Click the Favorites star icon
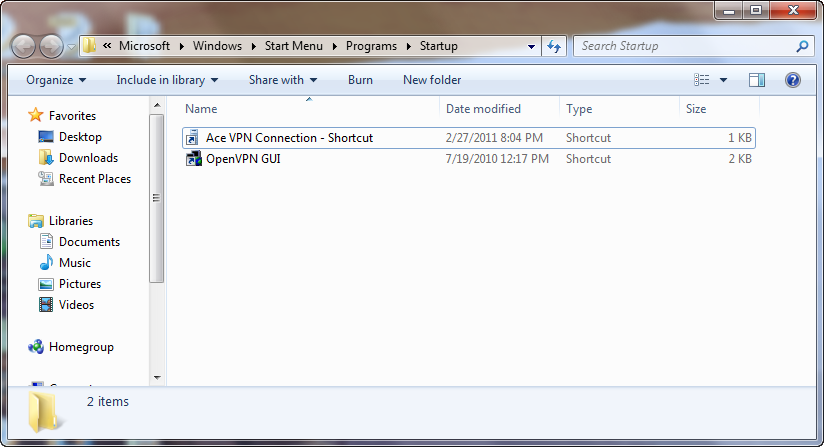824x447 pixels. [x=36, y=115]
